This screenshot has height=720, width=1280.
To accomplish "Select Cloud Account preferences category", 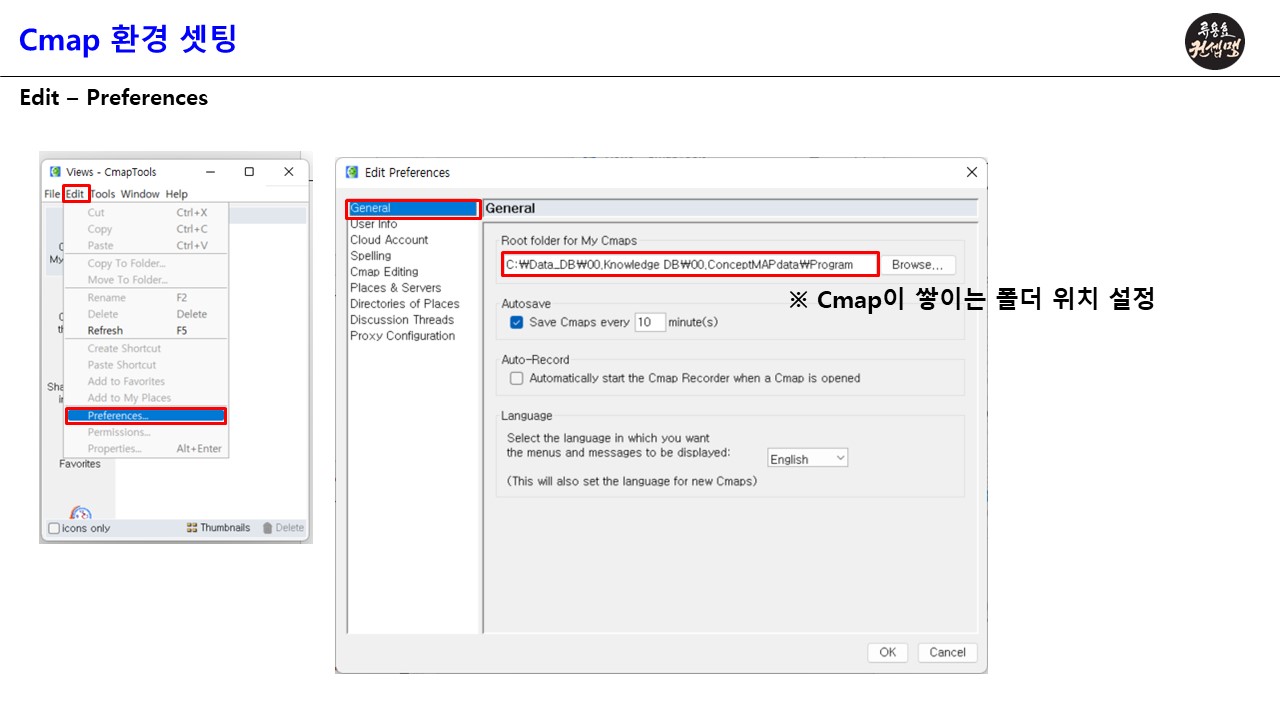I will click(389, 240).
